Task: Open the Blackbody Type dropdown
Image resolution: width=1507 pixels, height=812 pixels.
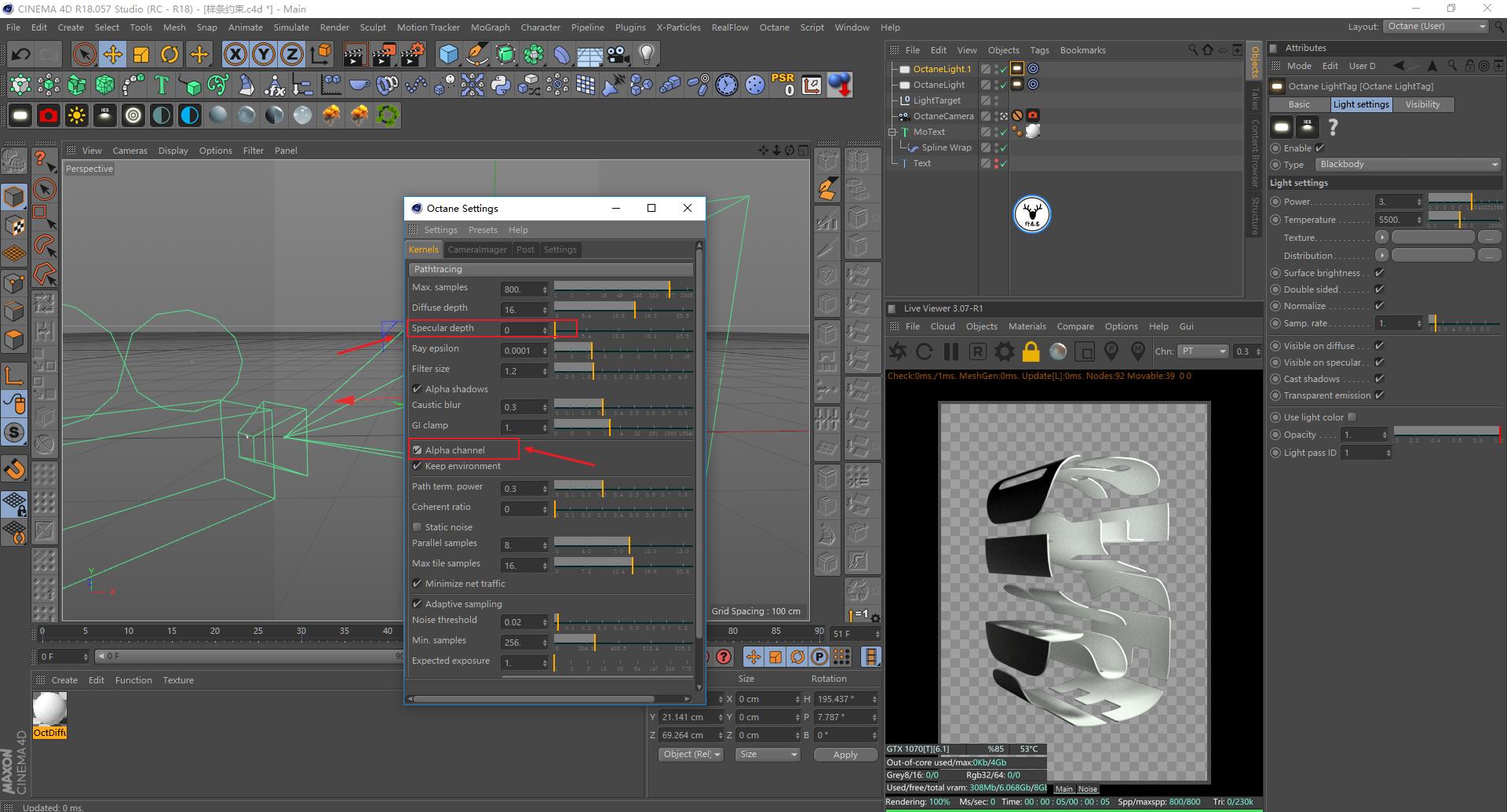Action: click(1407, 164)
